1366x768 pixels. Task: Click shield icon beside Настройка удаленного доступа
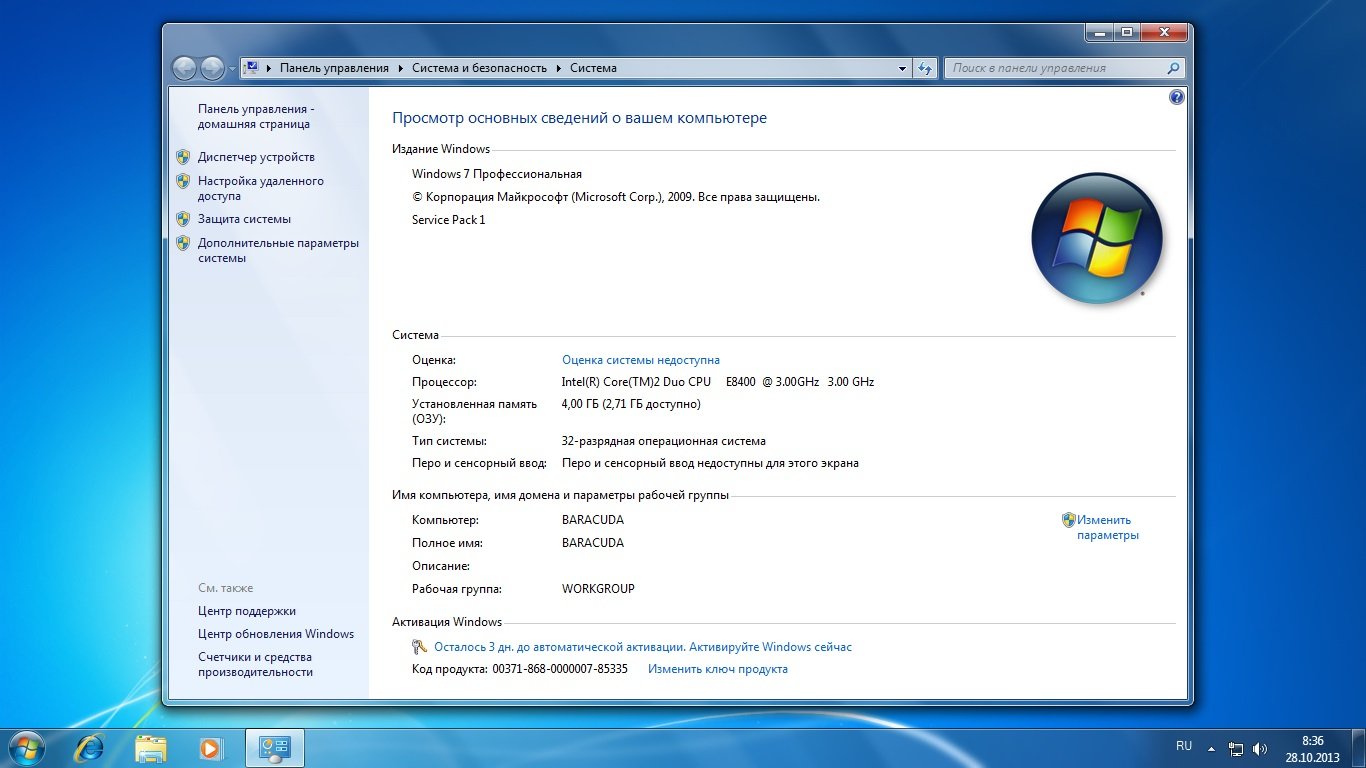183,181
